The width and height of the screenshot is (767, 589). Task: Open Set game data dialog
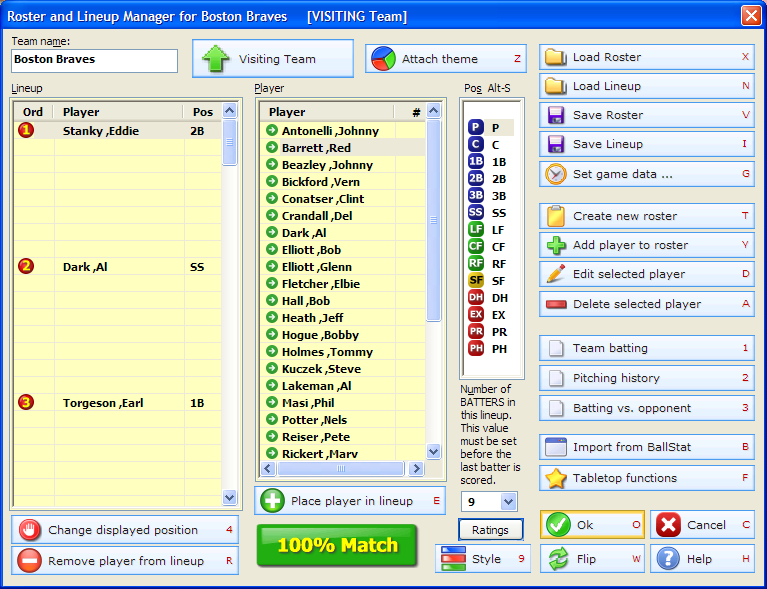point(647,174)
